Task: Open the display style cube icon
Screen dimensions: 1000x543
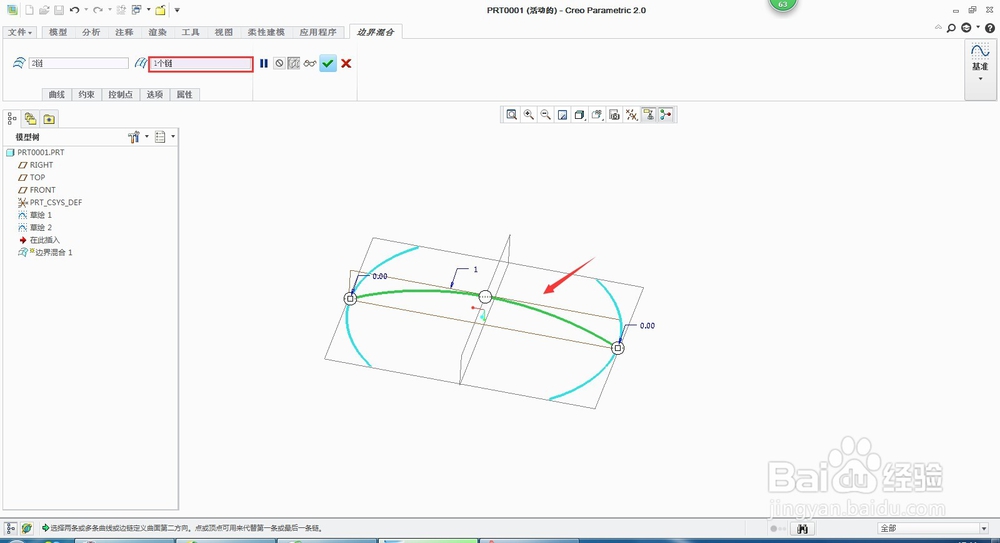Action: click(x=580, y=115)
